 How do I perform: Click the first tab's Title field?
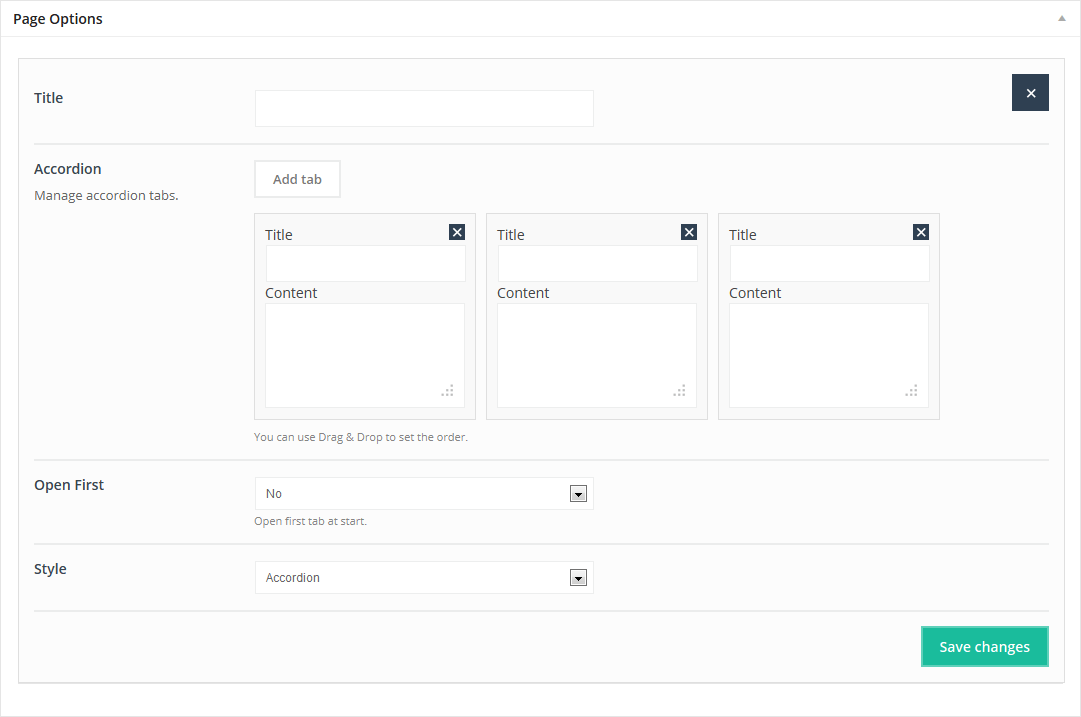[366, 264]
